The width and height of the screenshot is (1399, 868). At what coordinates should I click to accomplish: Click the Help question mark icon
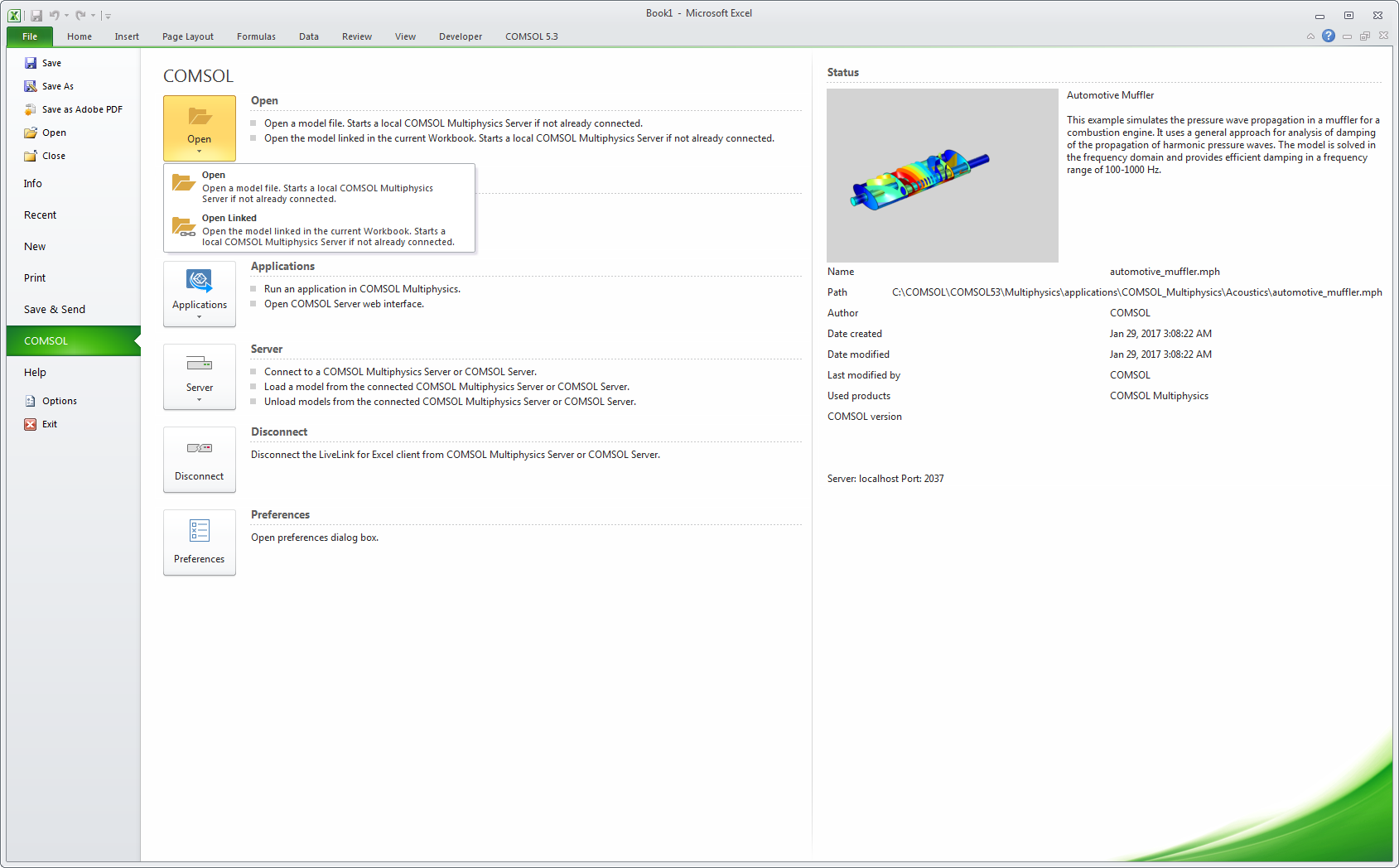coord(1329,36)
